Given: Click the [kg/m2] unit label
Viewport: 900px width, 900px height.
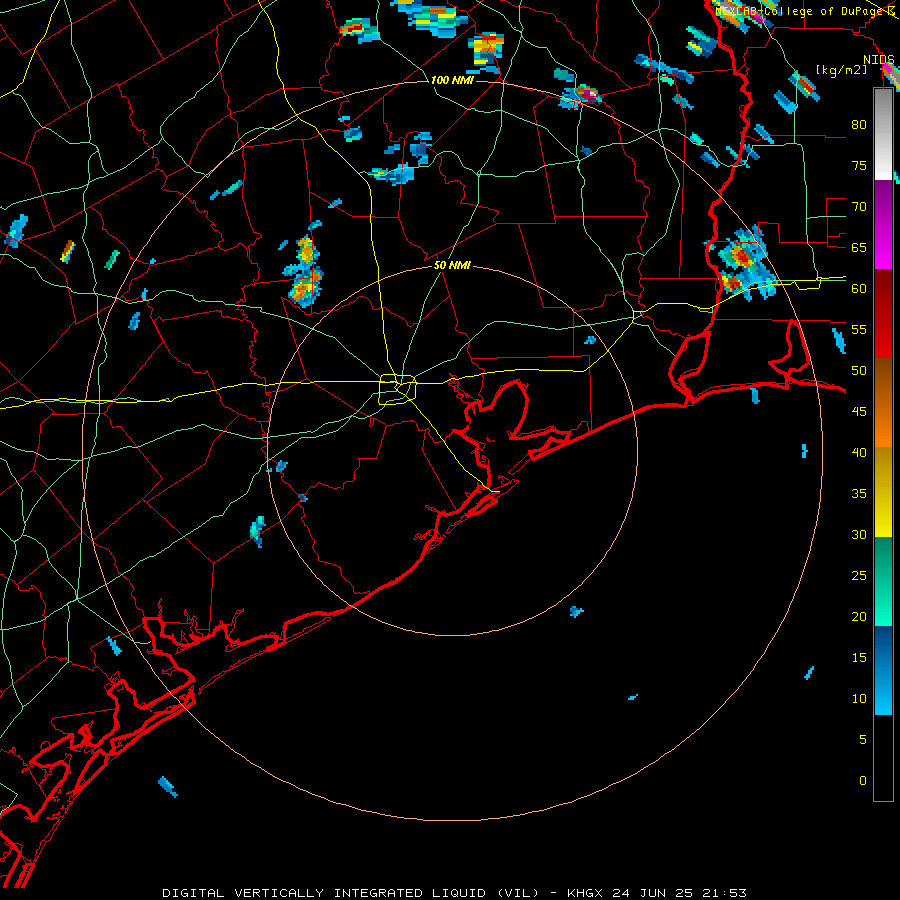Looking at the screenshot, I should click(841, 69).
